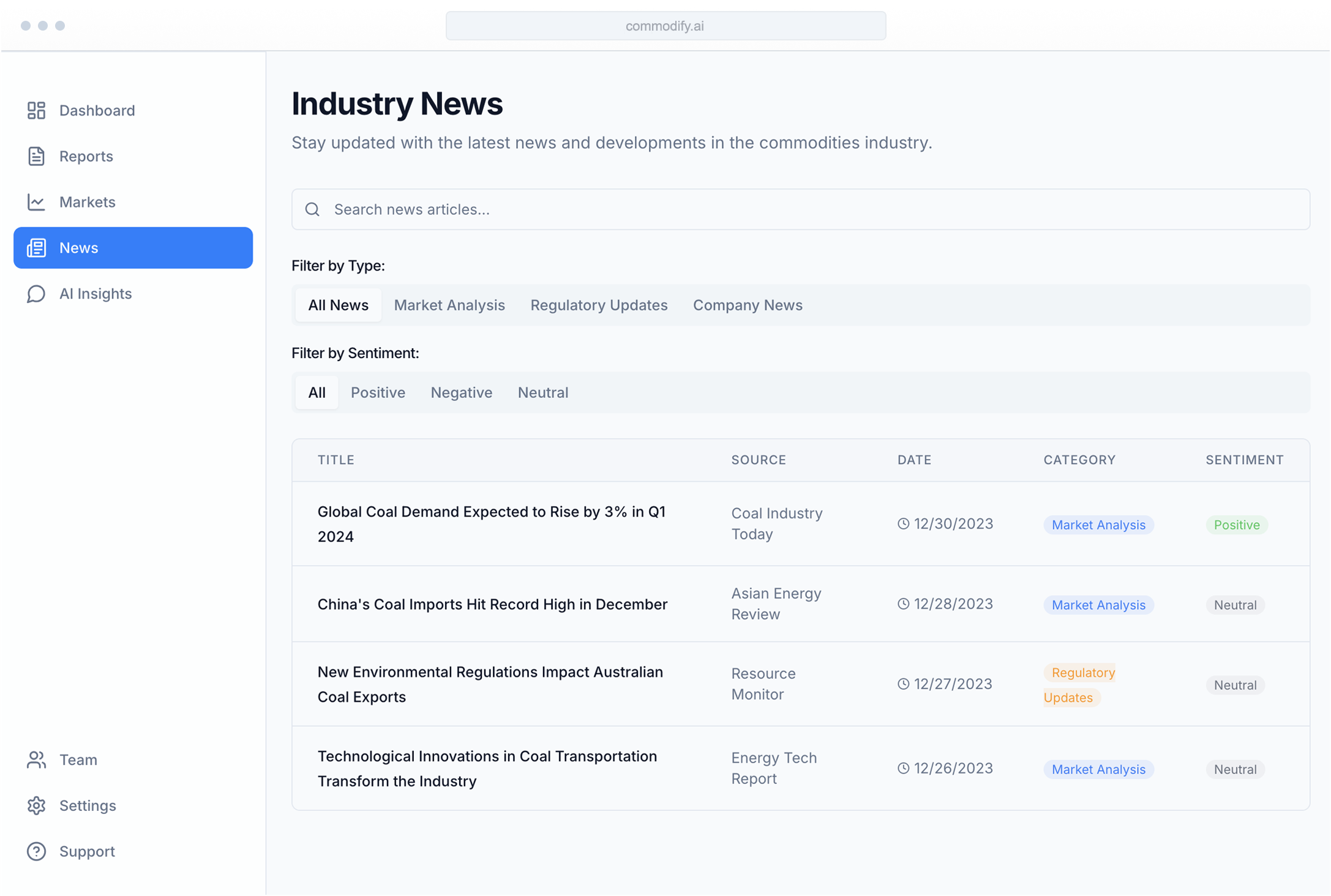Click the Team people icon
This screenshot has height=896, width=1331.
pos(36,760)
